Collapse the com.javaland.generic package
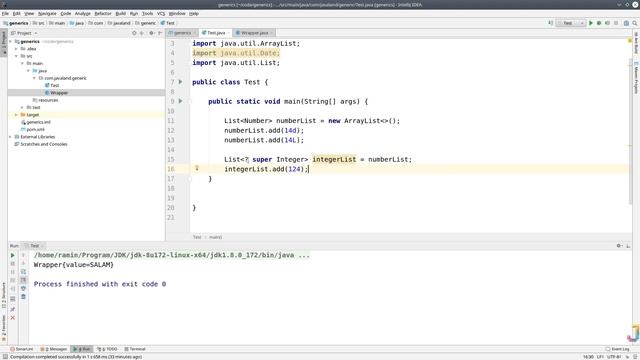 point(34,78)
